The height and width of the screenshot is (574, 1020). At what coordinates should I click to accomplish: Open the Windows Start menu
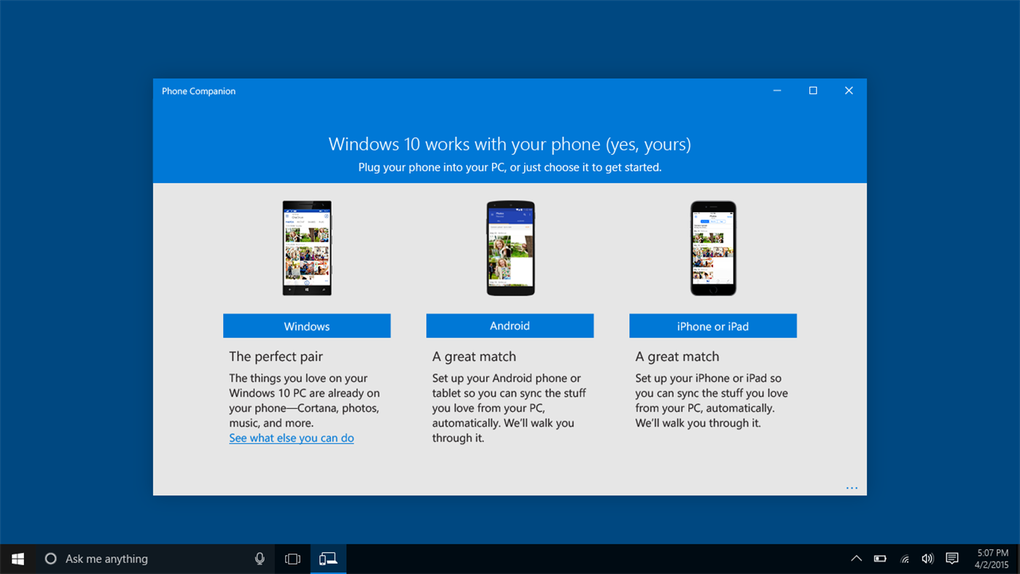click(18, 559)
